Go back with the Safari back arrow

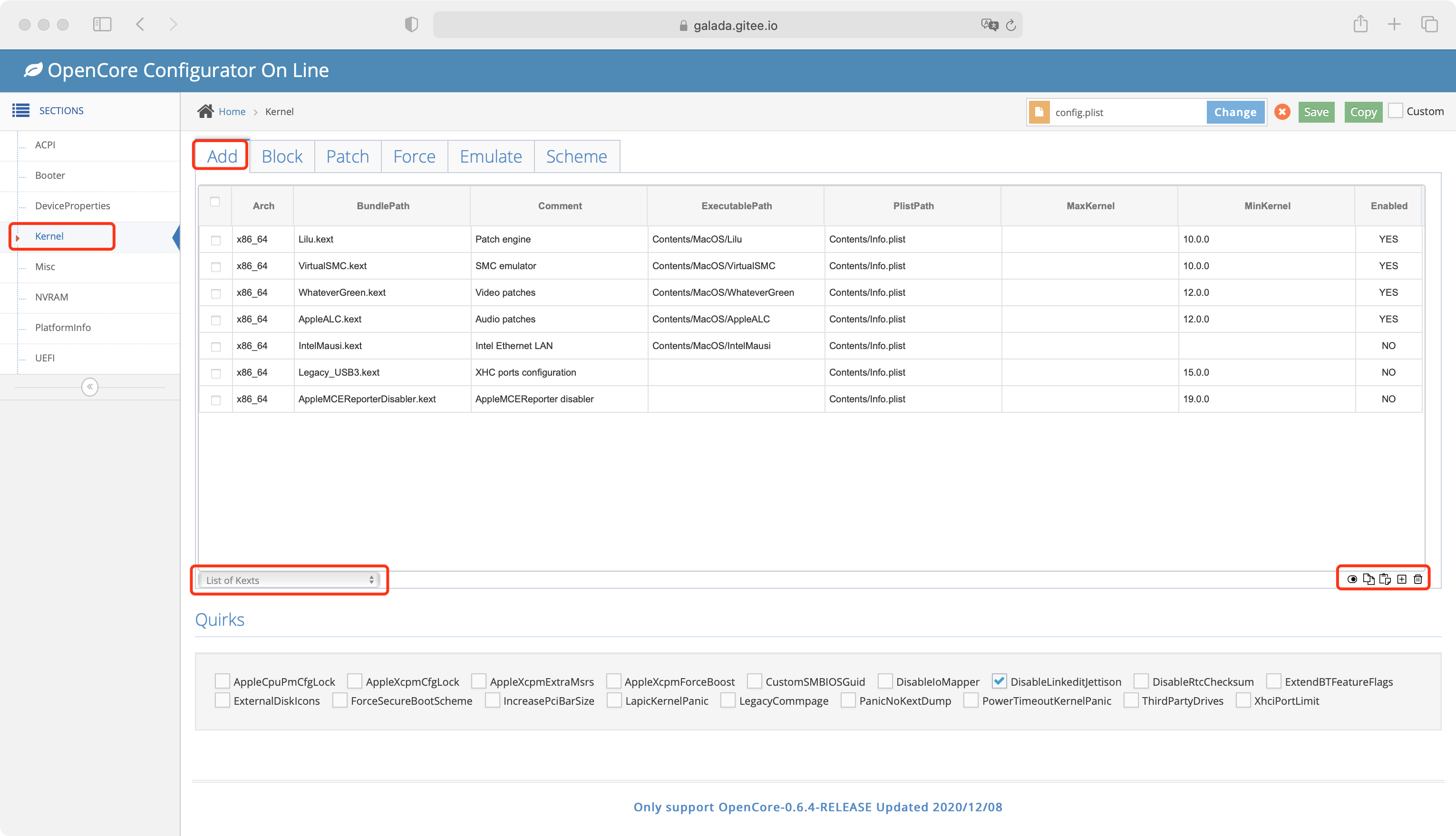(x=140, y=24)
